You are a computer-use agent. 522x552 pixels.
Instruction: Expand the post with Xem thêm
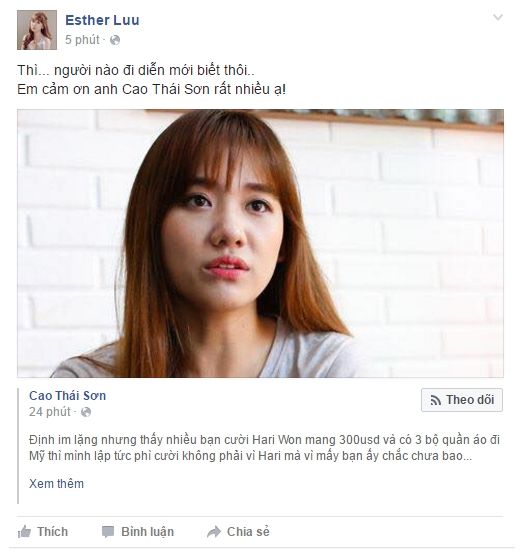[56, 484]
